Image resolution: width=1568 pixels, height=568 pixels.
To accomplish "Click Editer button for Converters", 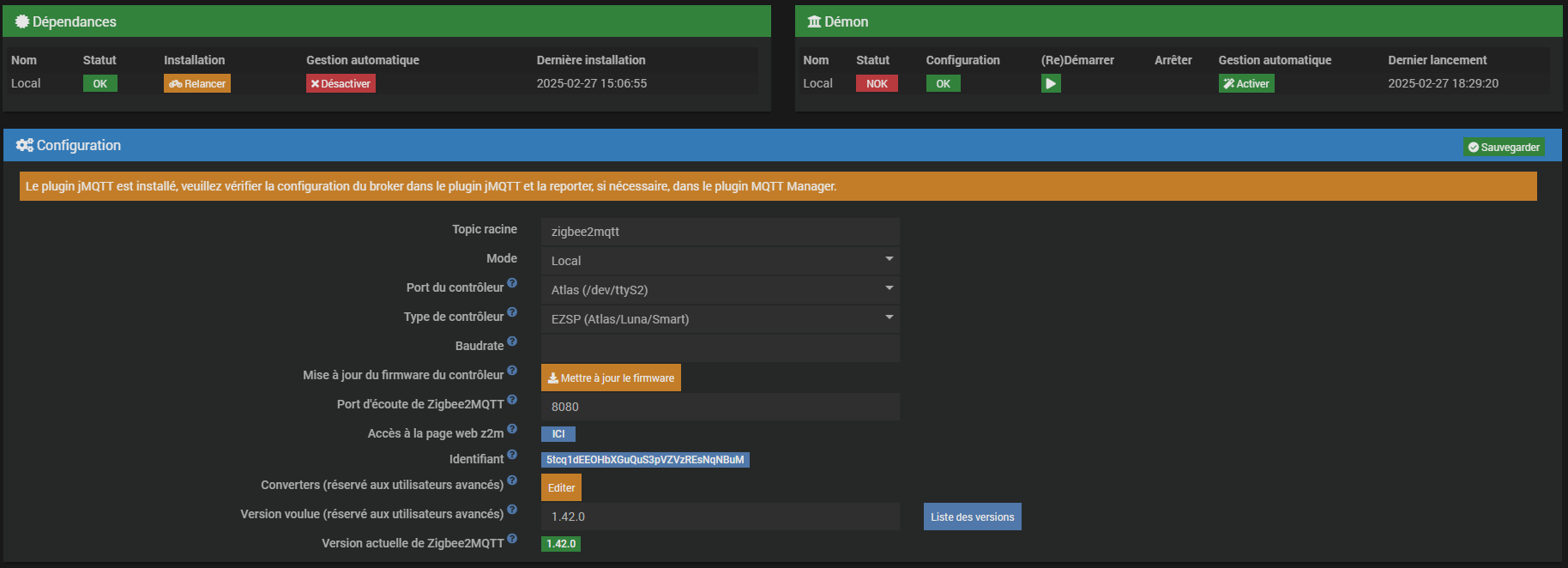I will pos(561,487).
